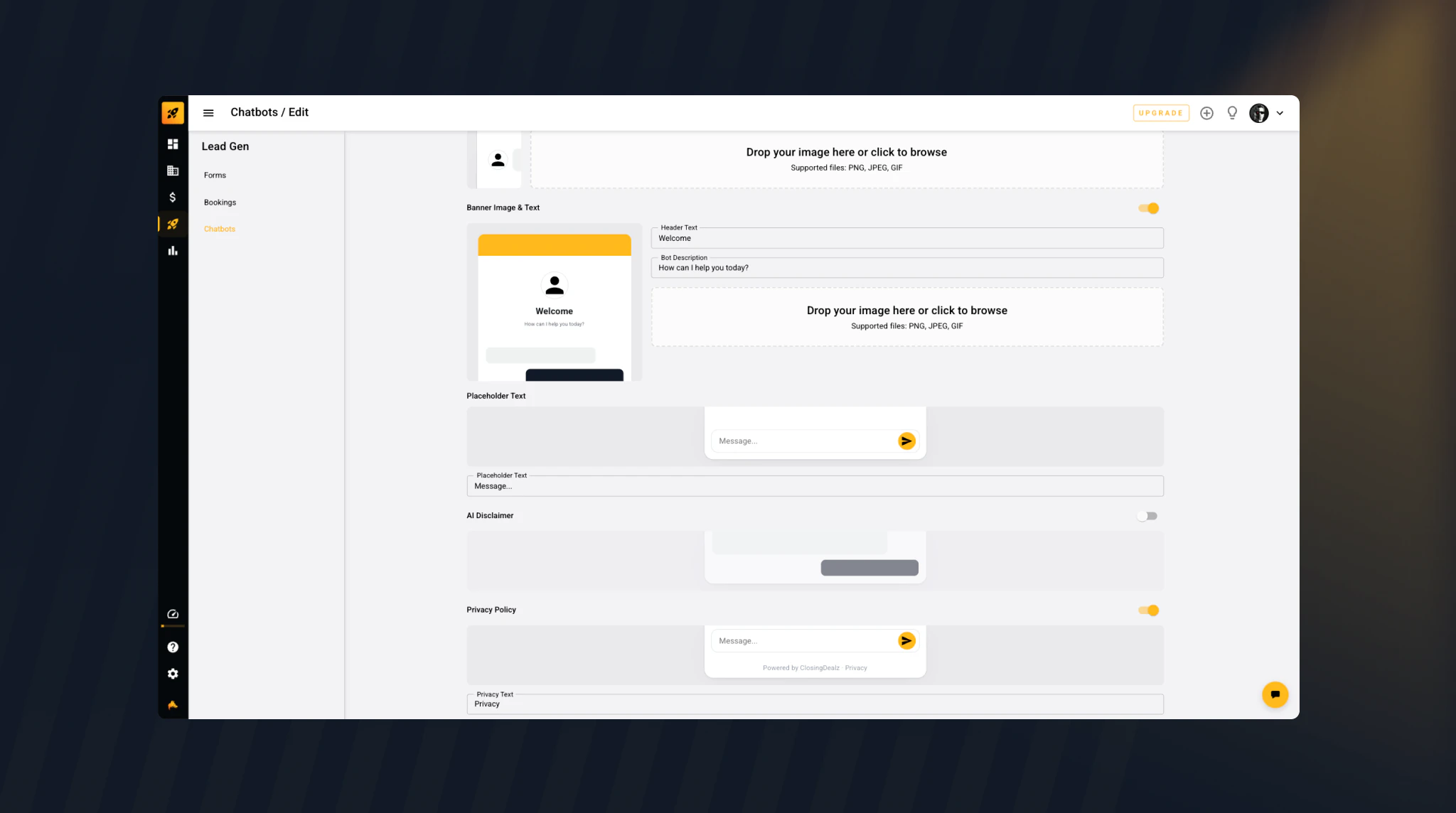
Task: Click the usage progress bar in sidebar
Action: (x=173, y=626)
